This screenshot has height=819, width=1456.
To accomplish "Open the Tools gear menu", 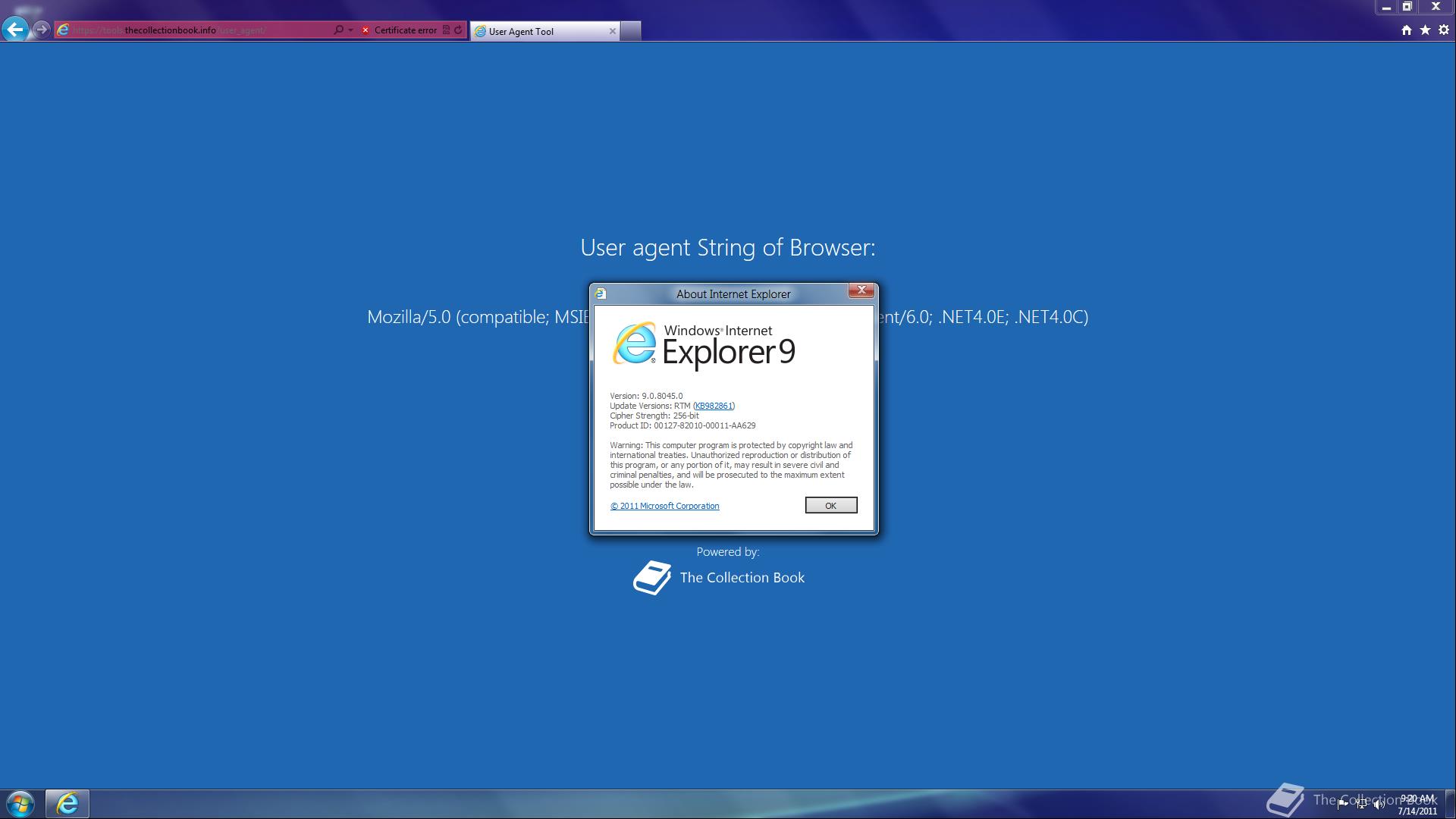I will 1444,30.
